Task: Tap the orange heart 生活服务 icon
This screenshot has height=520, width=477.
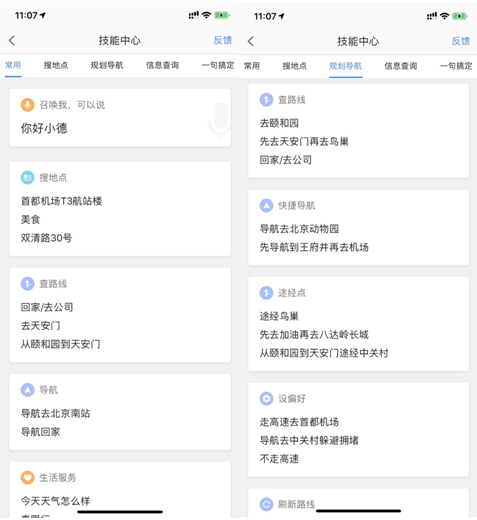Action: click(27, 477)
